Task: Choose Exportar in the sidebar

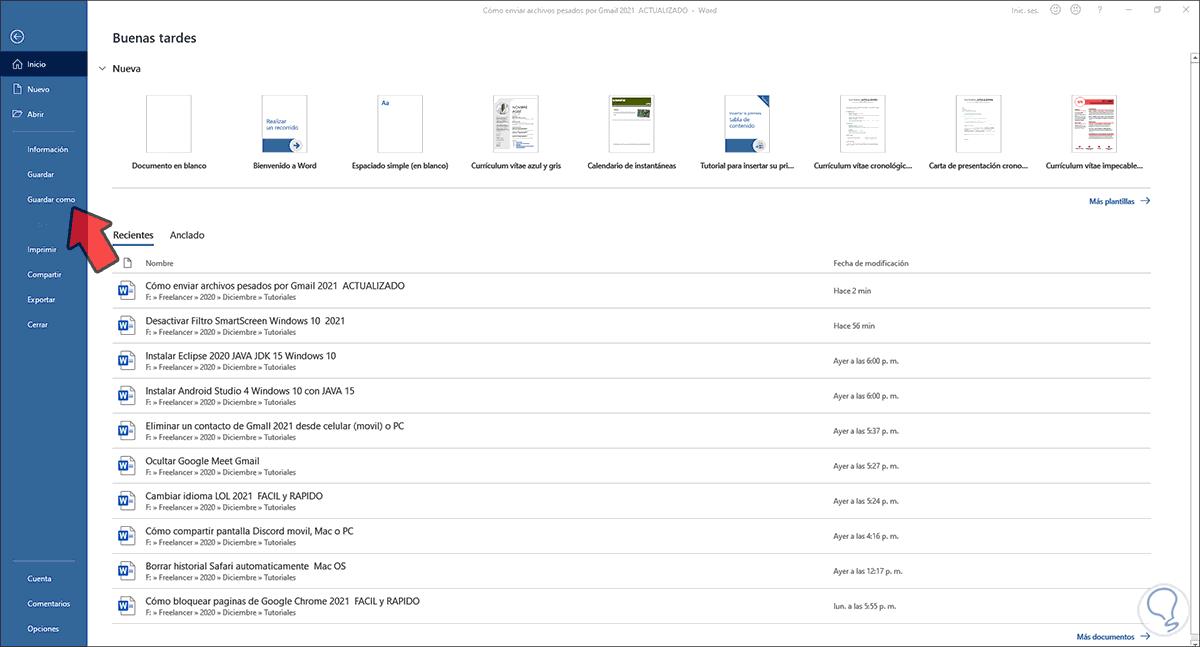Action: click(x=42, y=299)
